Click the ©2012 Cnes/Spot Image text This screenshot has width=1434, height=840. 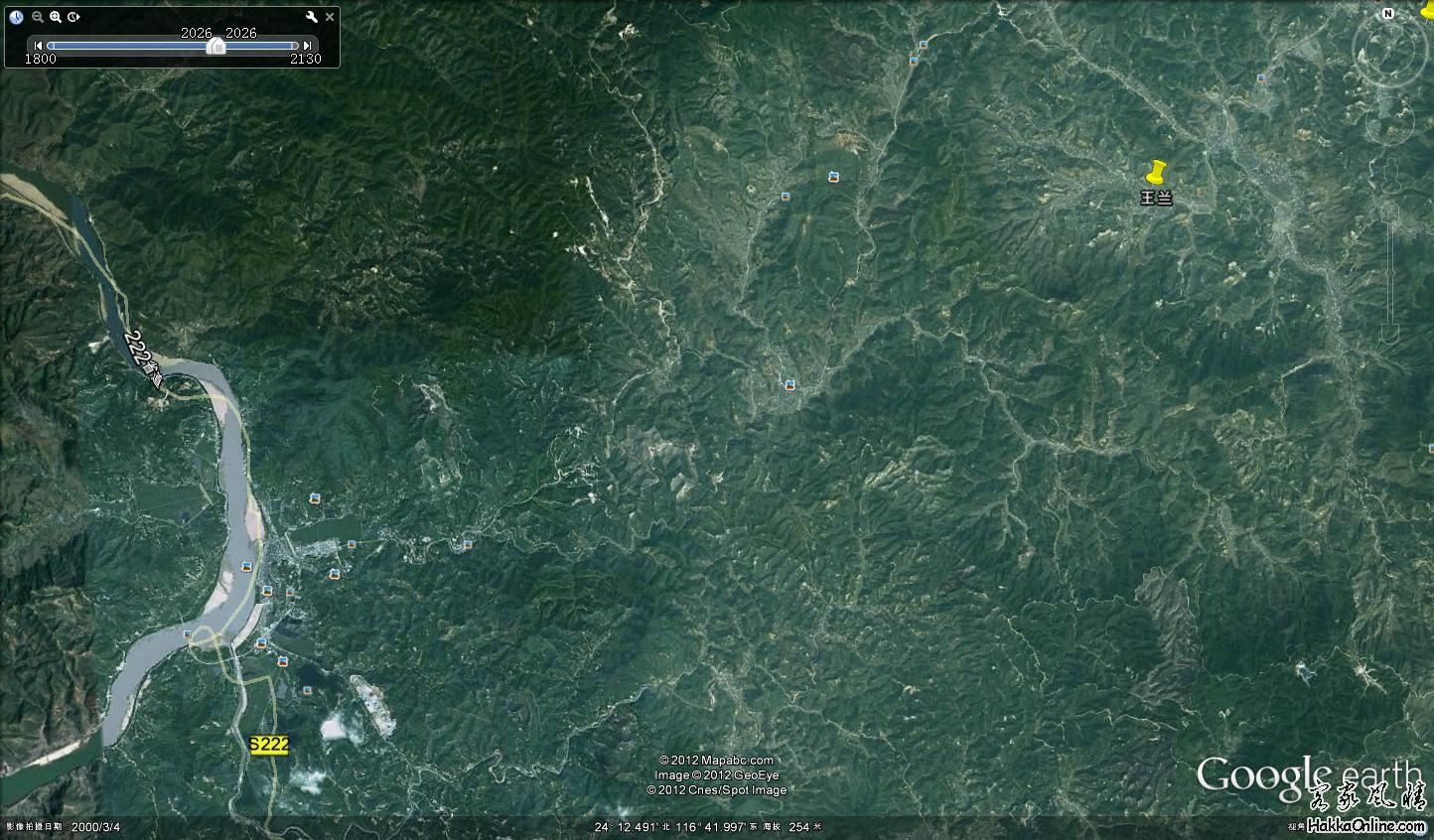click(716, 790)
